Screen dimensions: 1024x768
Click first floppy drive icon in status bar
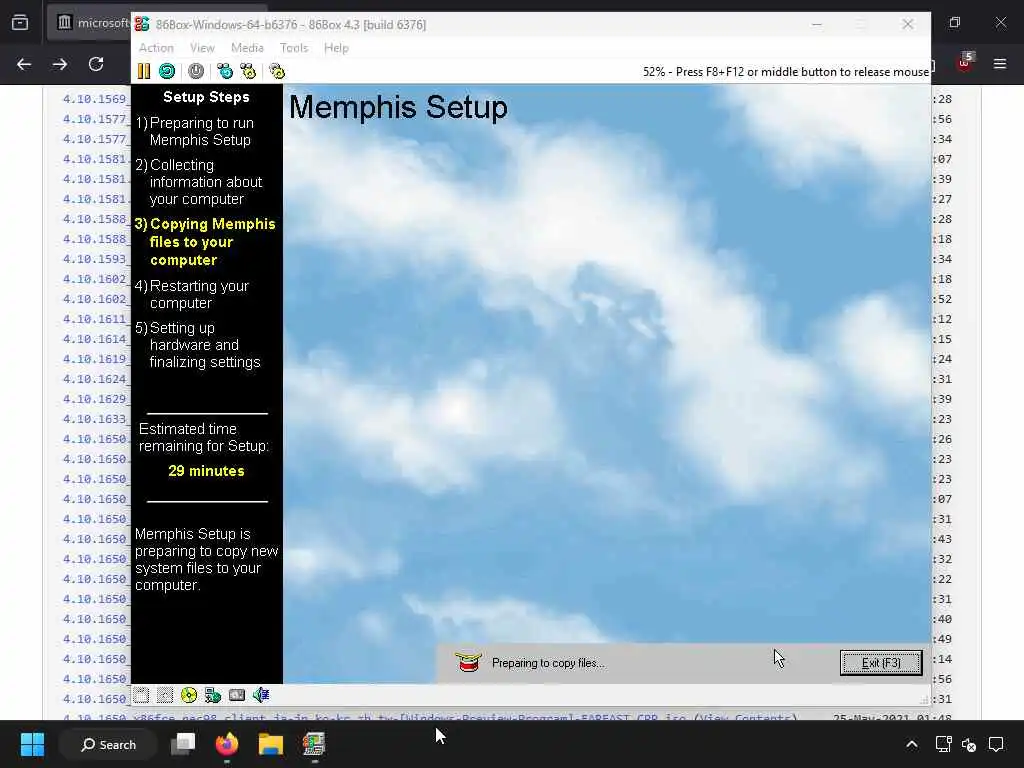point(141,696)
